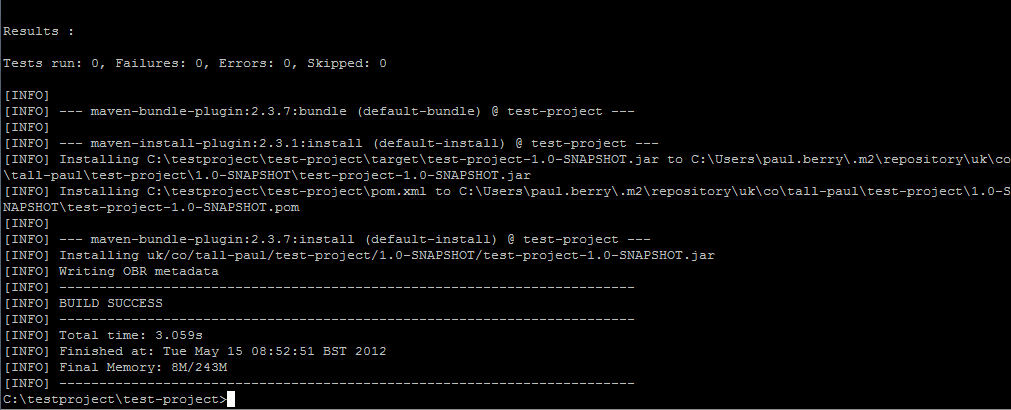Click the Results : heading text
1011x410 pixels.
pyautogui.click(x=39, y=31)
